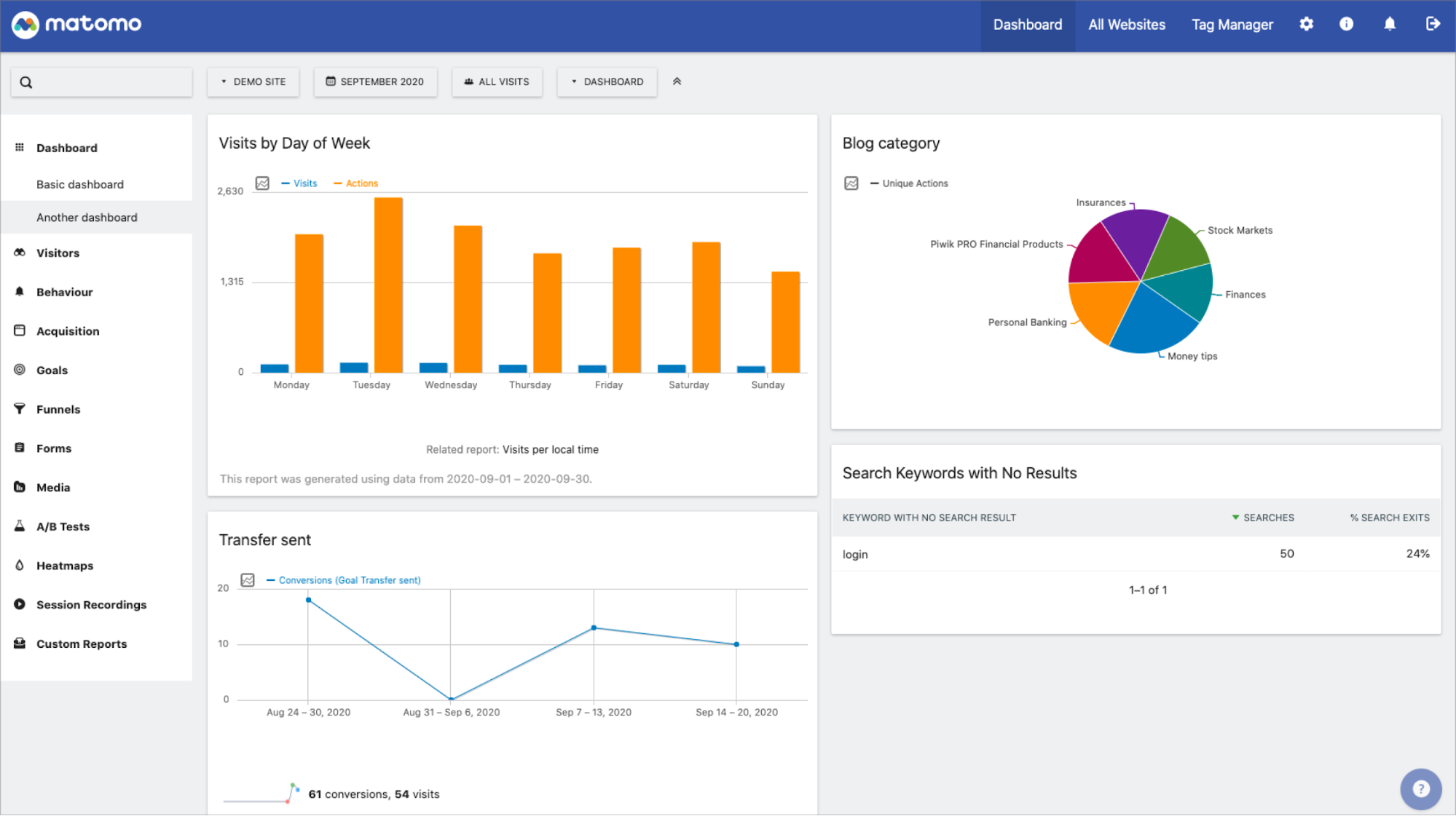Expand the Dashboard selector

607,82
